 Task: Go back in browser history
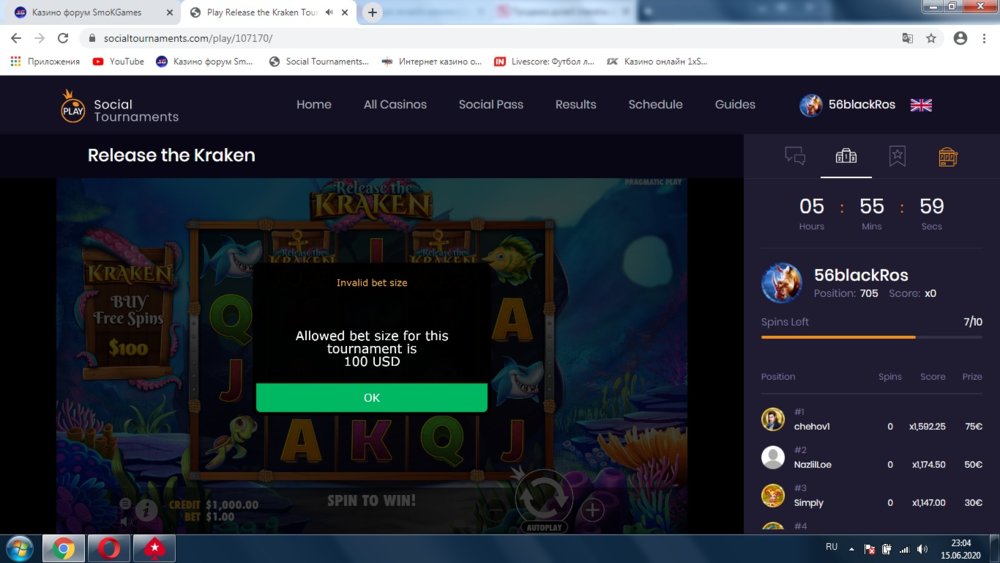tap(16, 38)
